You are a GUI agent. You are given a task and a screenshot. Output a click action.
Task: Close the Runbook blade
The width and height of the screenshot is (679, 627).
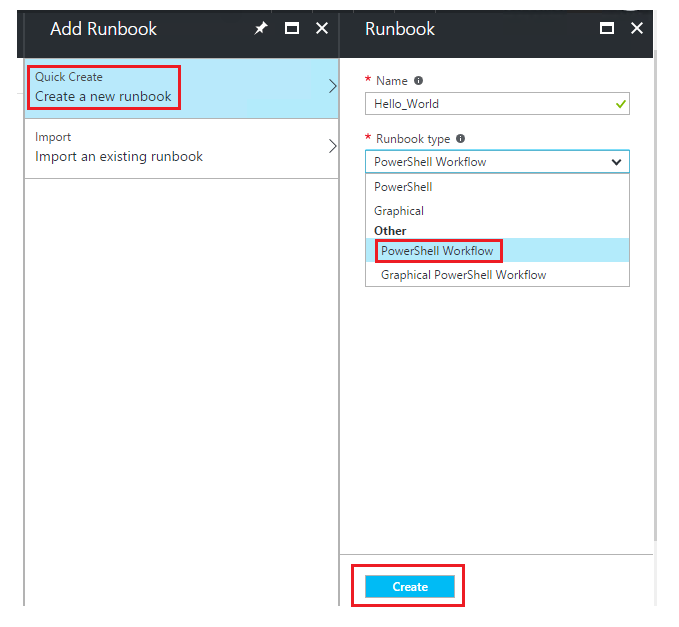tap(637, 29)
